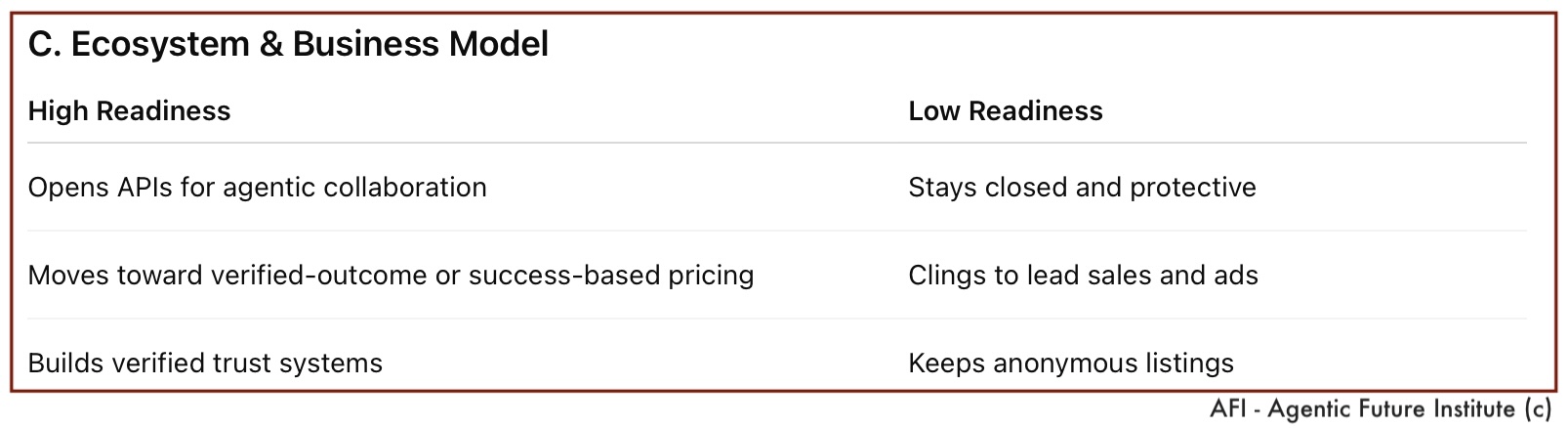The image size is (1568, 428).
Task: Click the "Keeps anonymous listings" cell
Action: pos(1071,364)
